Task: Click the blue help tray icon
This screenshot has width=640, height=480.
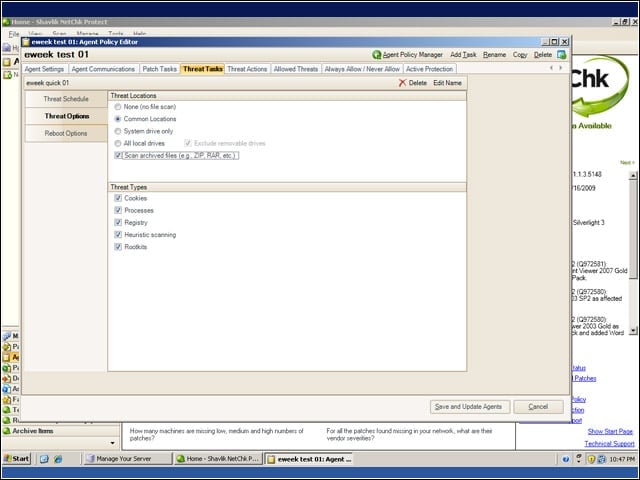Action: [x=565, y=459]
